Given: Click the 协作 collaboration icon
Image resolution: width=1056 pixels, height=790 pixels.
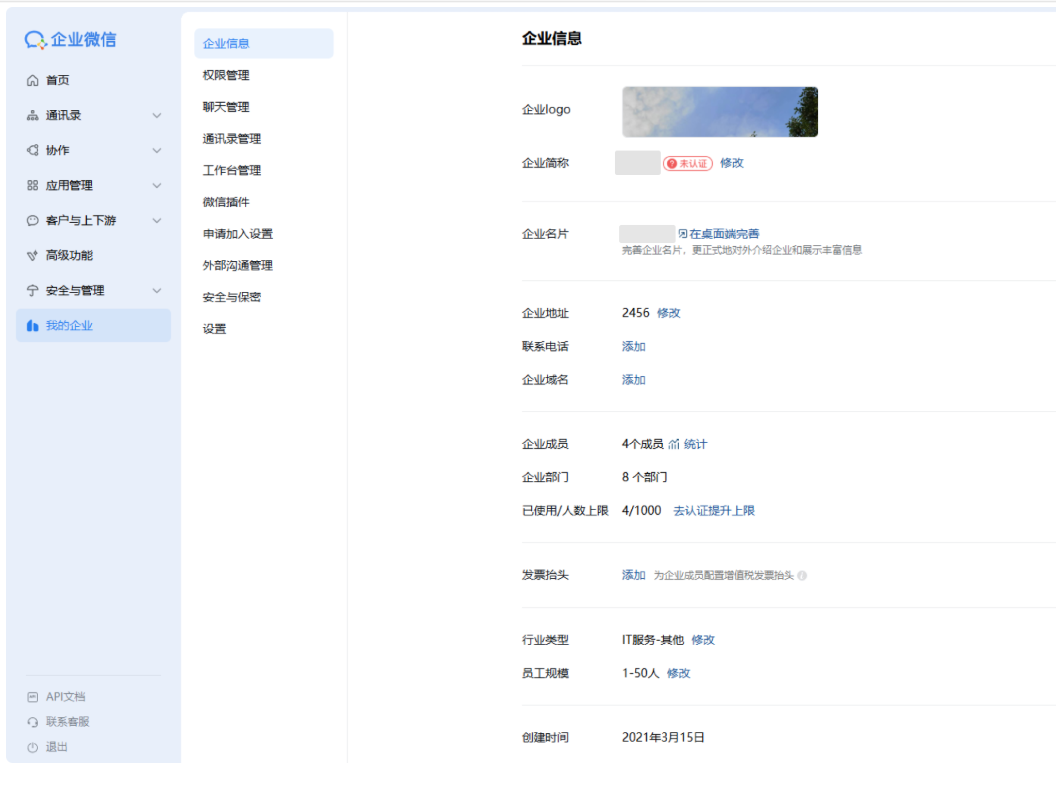Looking at the screenshot, I should click(x=32, y=150).
